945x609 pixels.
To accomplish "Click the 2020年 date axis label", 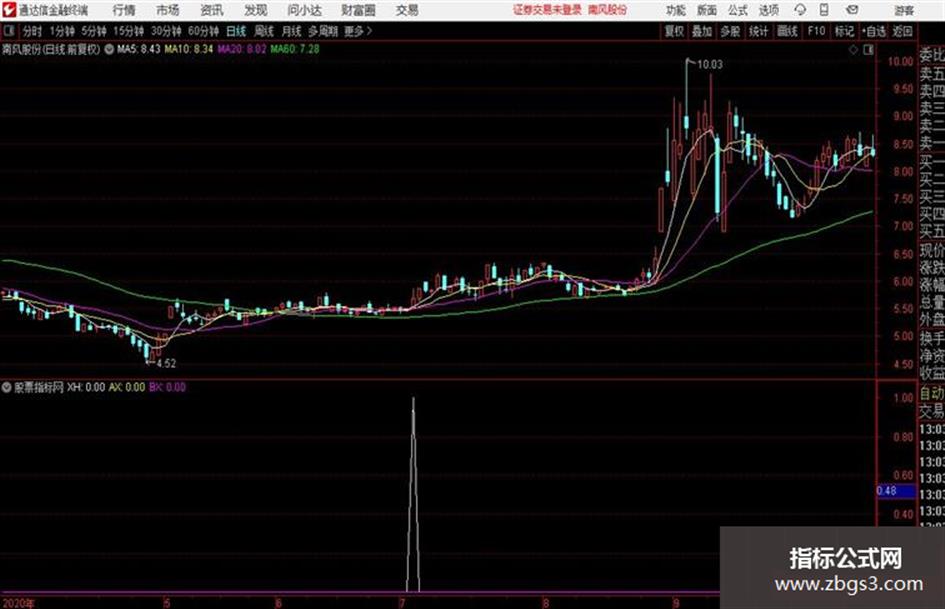I will (19, 602).
